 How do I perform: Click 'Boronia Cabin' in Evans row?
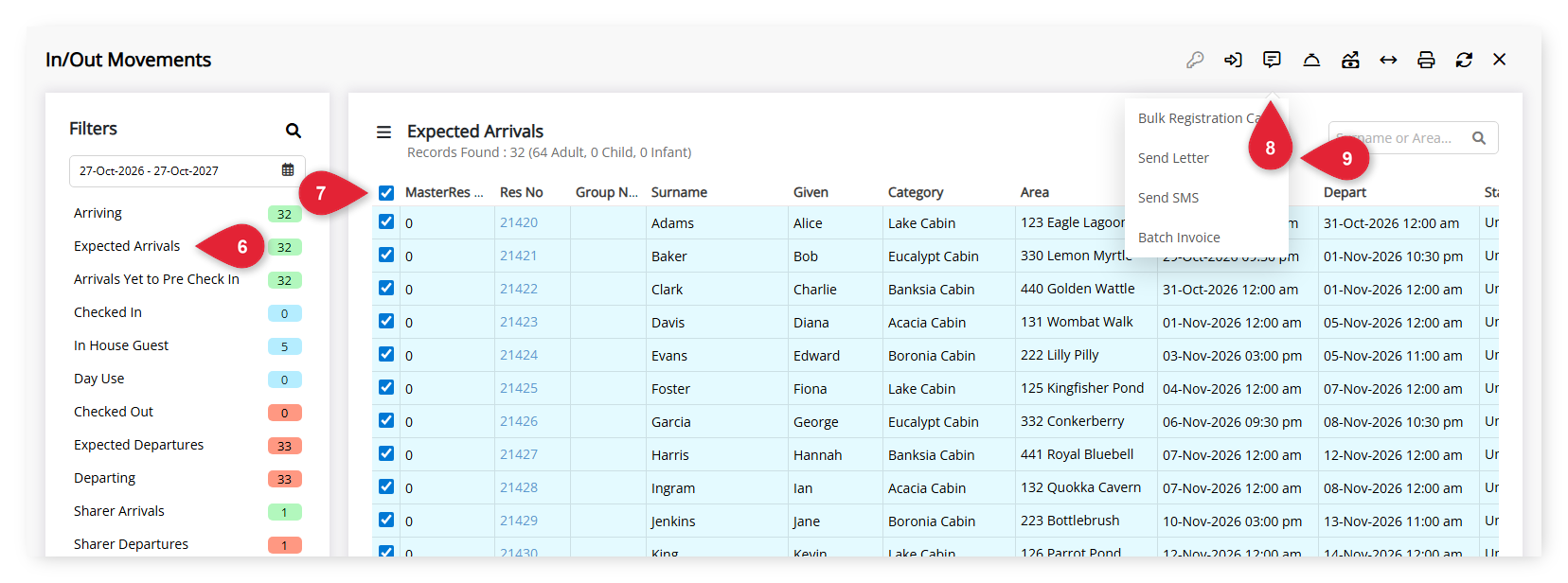[x=932, y=356]
